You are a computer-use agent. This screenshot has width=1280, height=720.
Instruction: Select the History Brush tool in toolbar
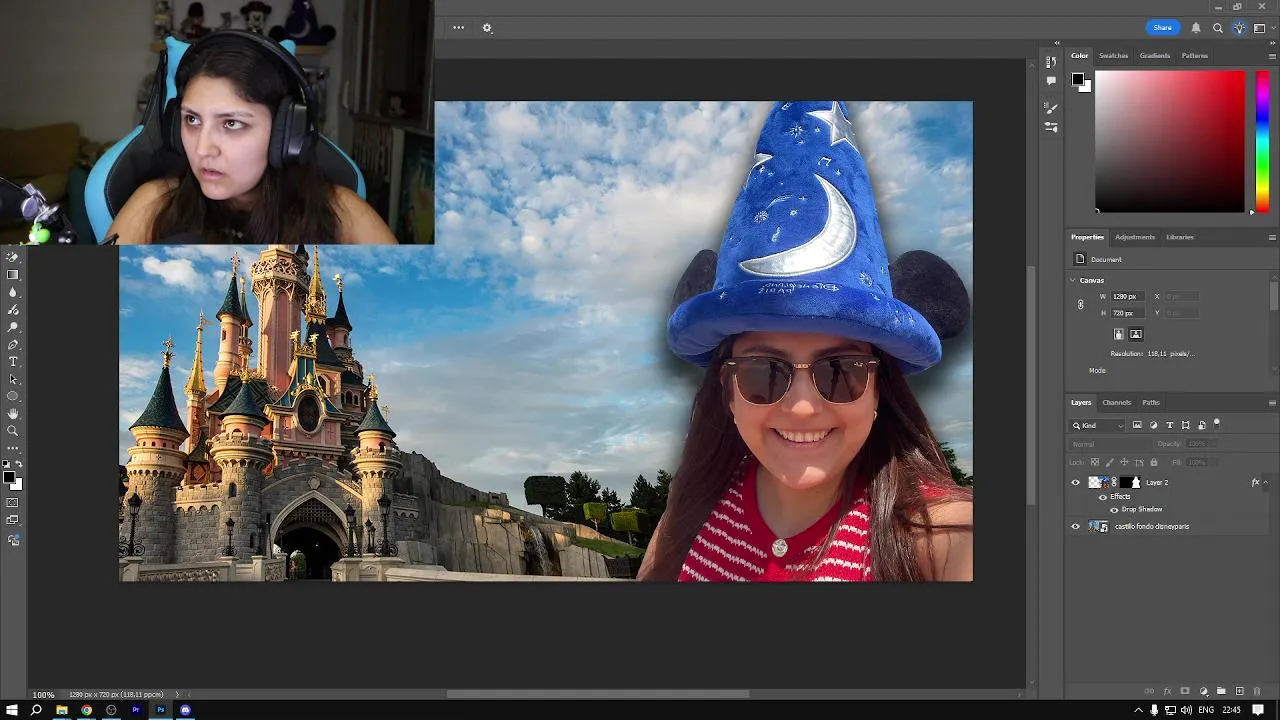(x=13, y=256)
